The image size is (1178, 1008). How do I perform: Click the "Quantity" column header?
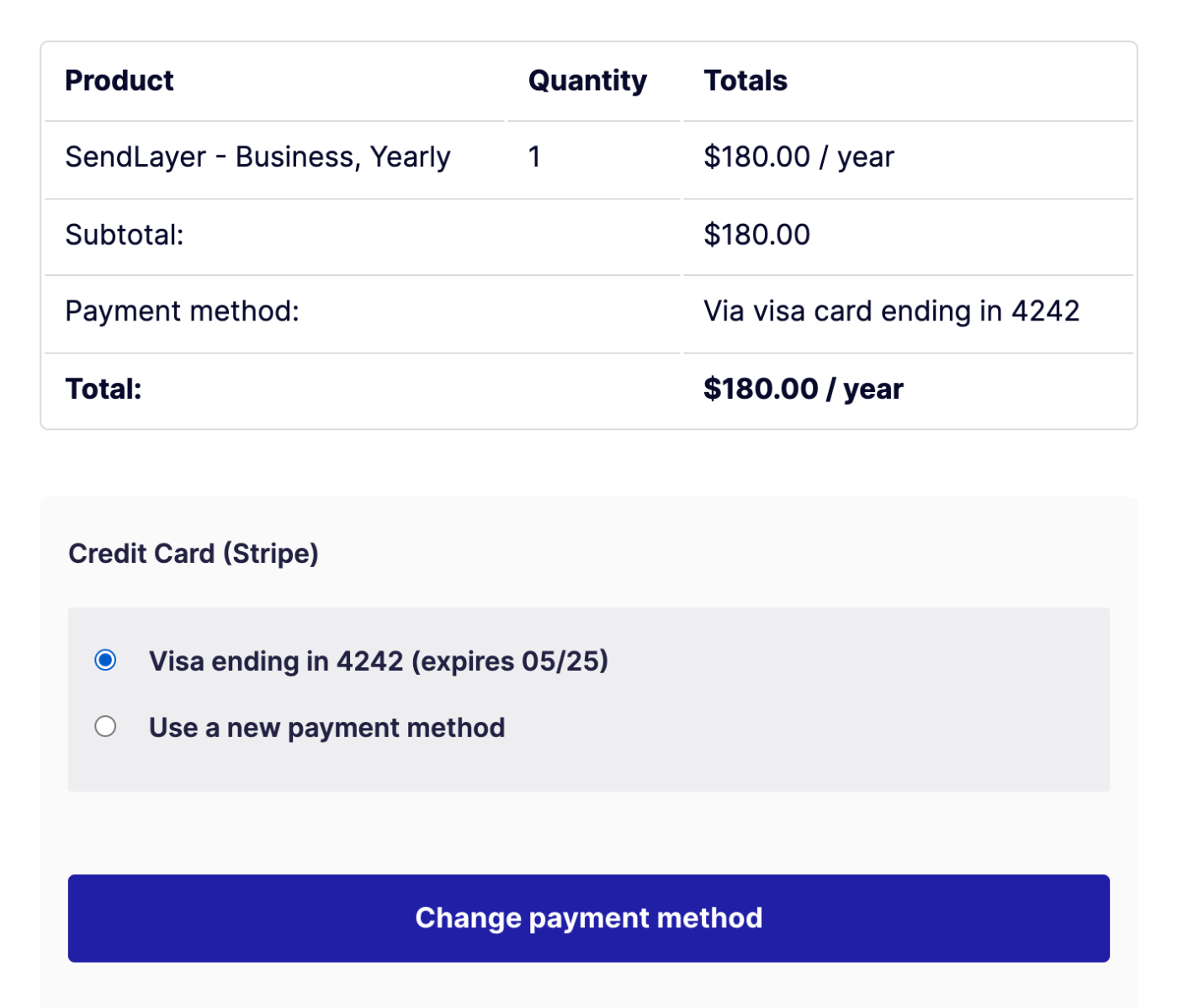[x=586, y=80]
